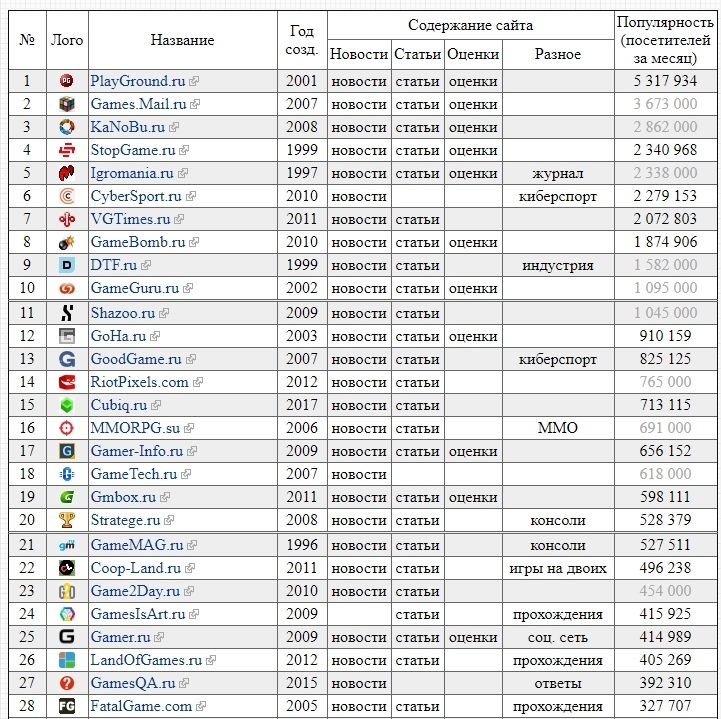Screen dimensions: 721x719
Task: Open the GameMAG.ru link
Action: point(137,545)
